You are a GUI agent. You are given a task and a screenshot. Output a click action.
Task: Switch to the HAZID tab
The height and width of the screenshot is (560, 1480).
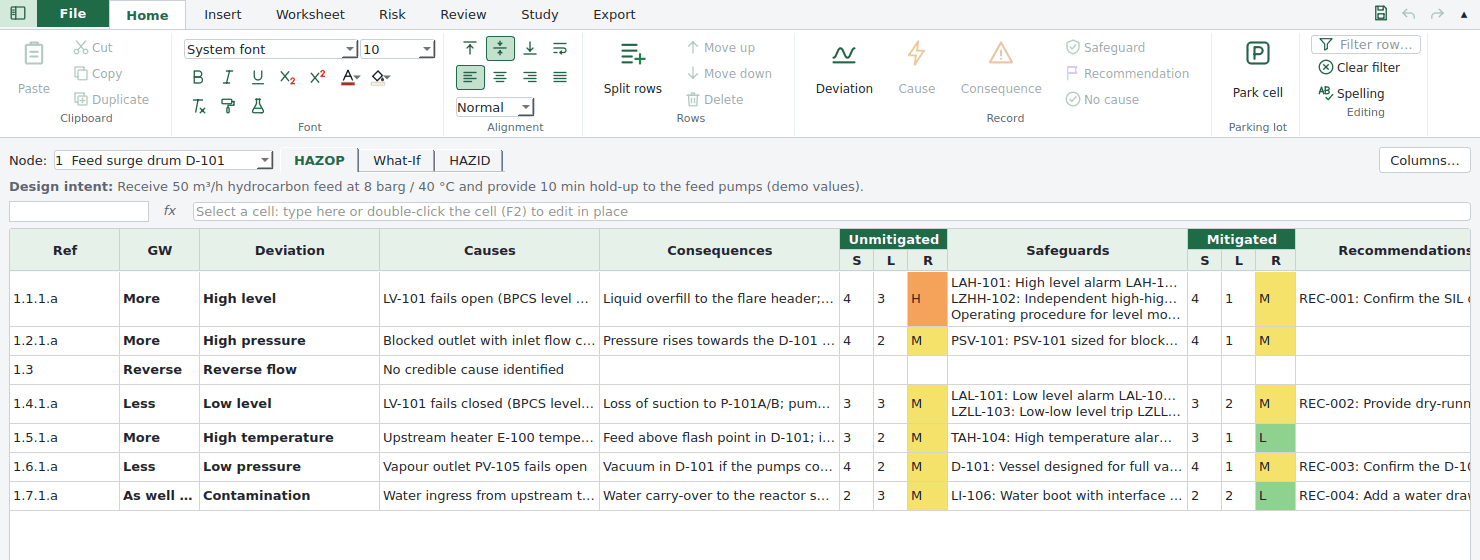pos(470,160)
